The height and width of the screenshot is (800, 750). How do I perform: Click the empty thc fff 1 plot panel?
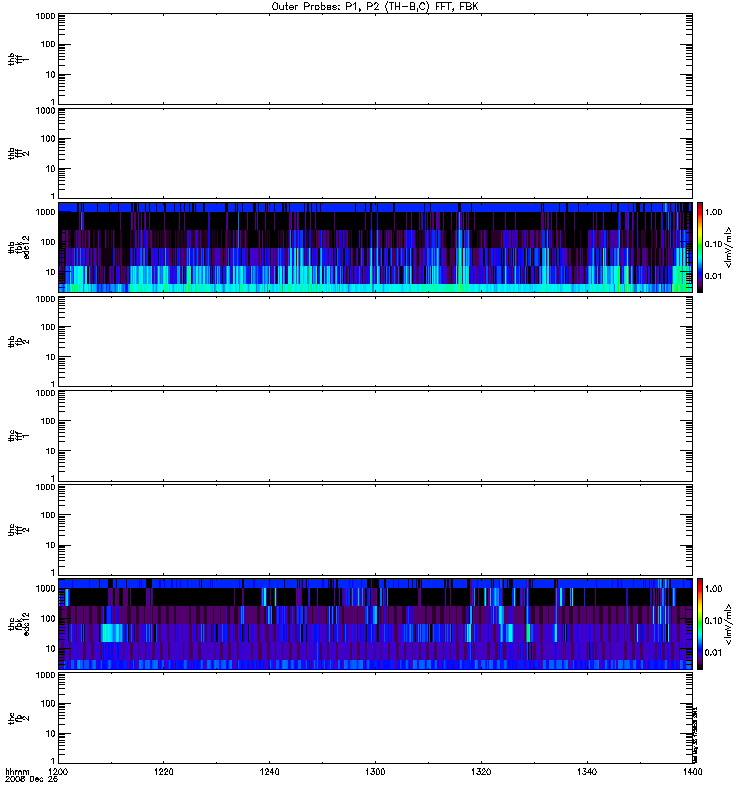(x=375, y=436)
